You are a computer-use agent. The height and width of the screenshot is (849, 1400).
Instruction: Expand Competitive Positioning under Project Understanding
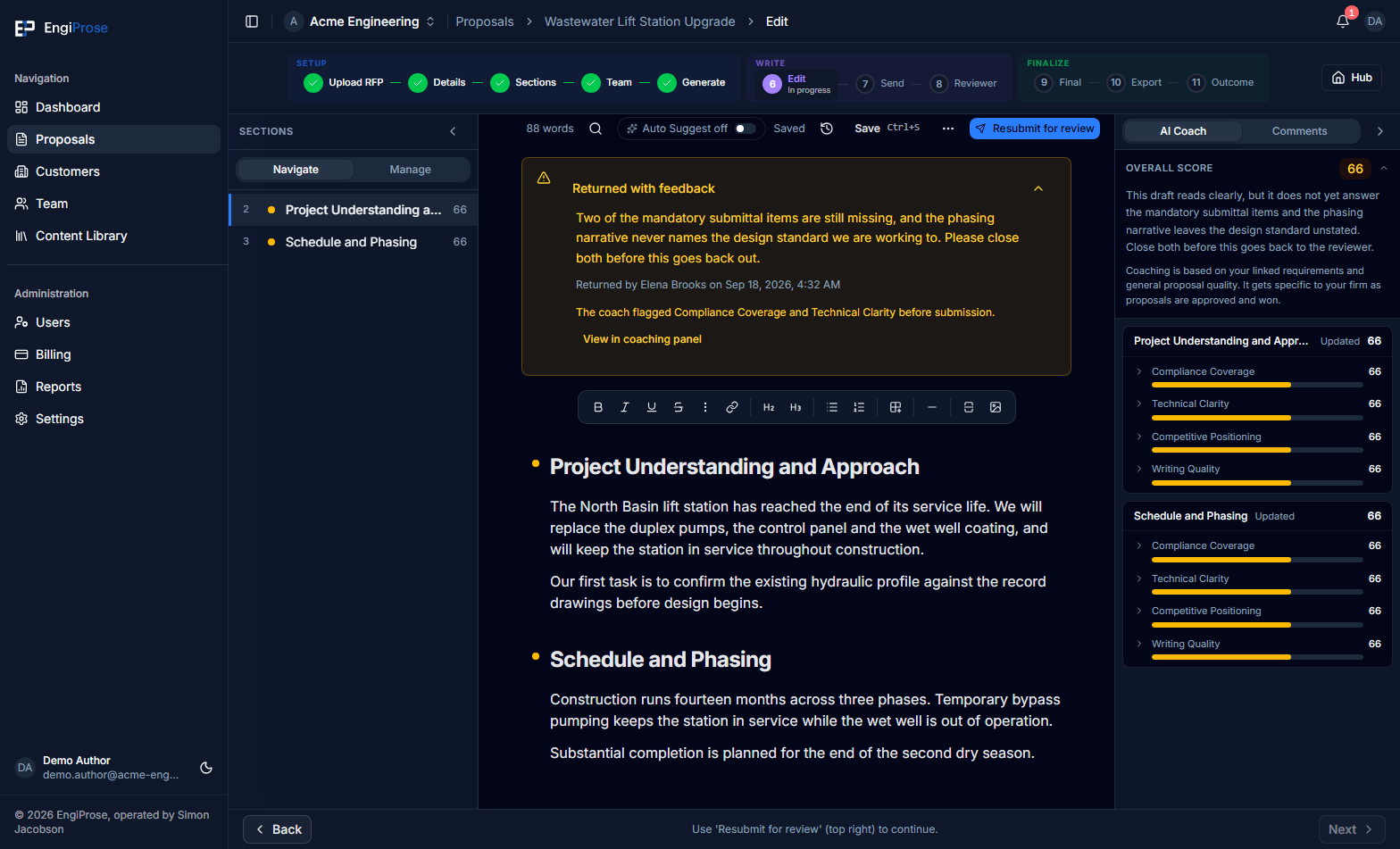click(x=1139, y=437)
